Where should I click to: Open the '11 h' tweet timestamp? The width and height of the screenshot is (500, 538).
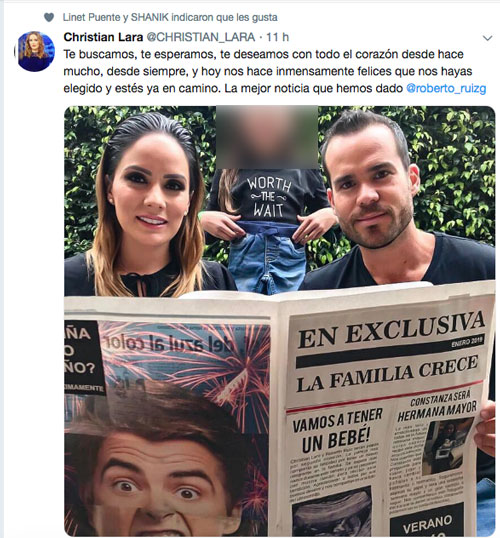(x=277, y=37)
